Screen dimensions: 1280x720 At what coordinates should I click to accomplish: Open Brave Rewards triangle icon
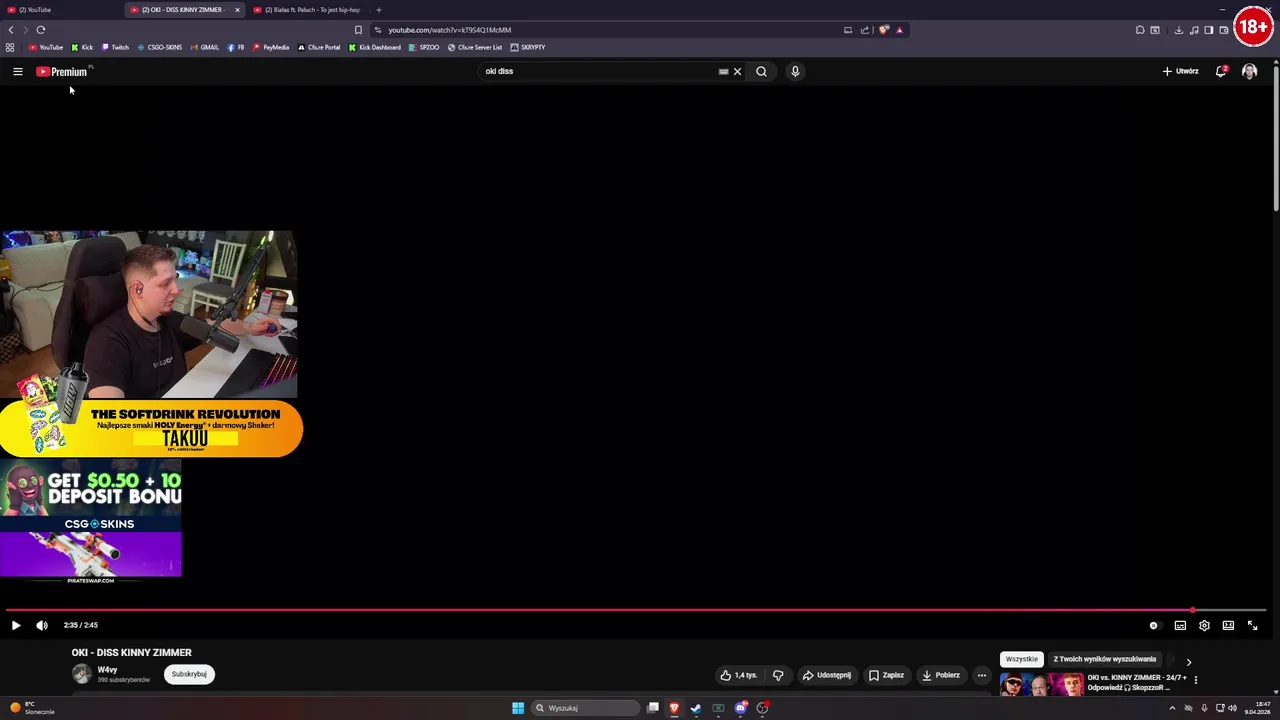[x=899, y=30]
